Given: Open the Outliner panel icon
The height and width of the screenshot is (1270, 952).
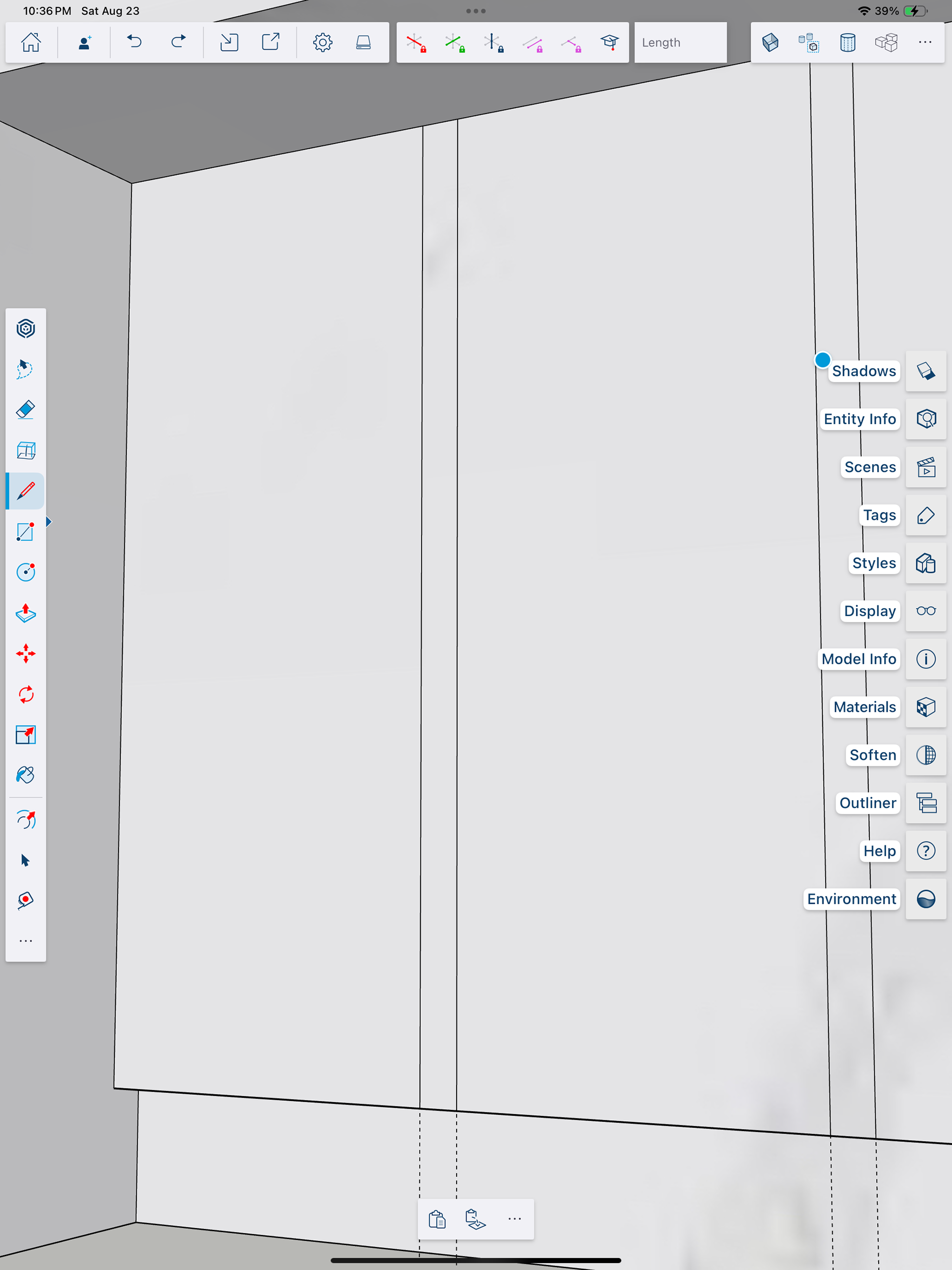Looking at the screenshot, I should point(926,803).
